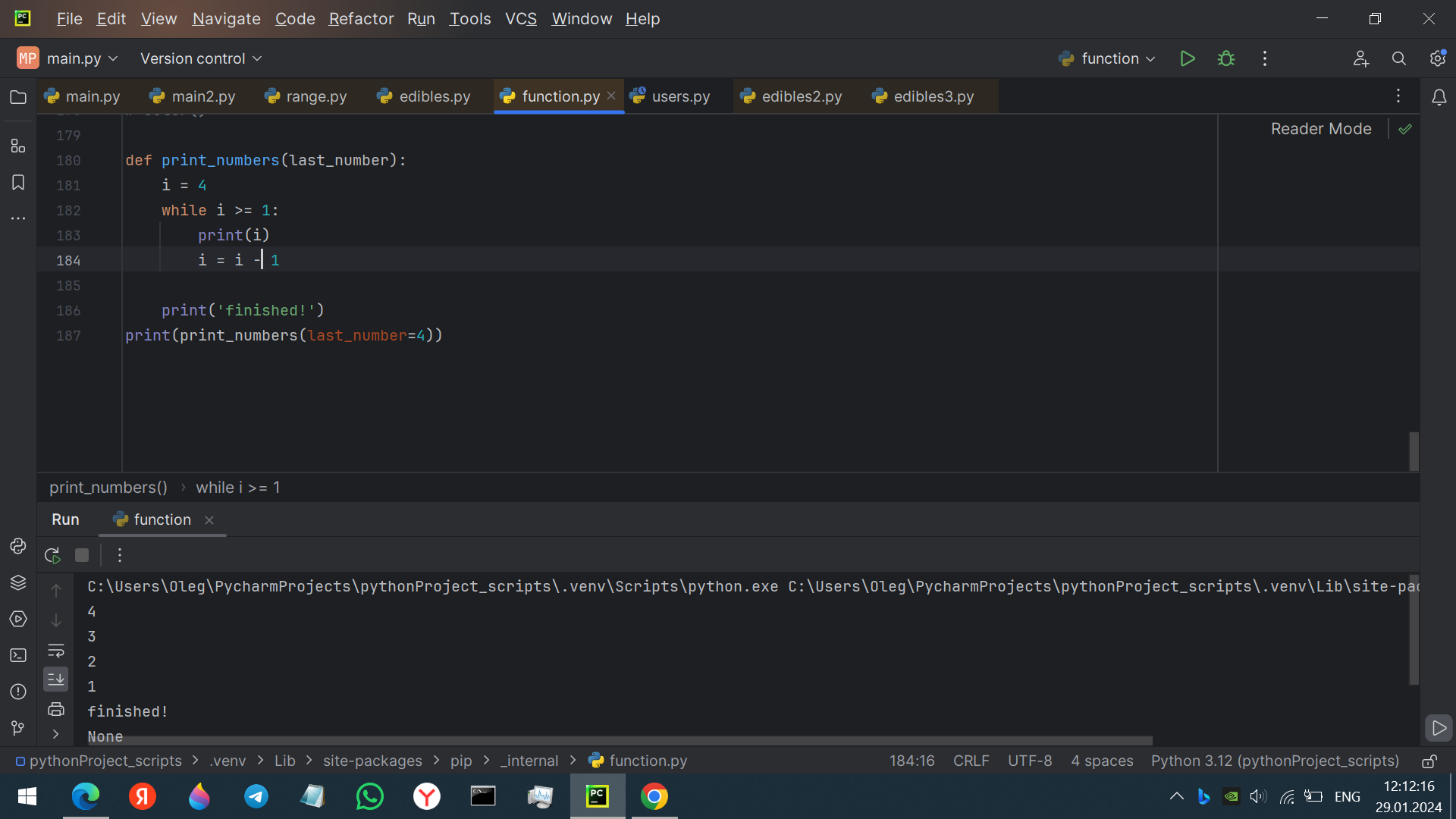The width and height of the screenshot is (1456, 819).
Task: Click the soft-wrap lines icon
Action: (55, 649)
